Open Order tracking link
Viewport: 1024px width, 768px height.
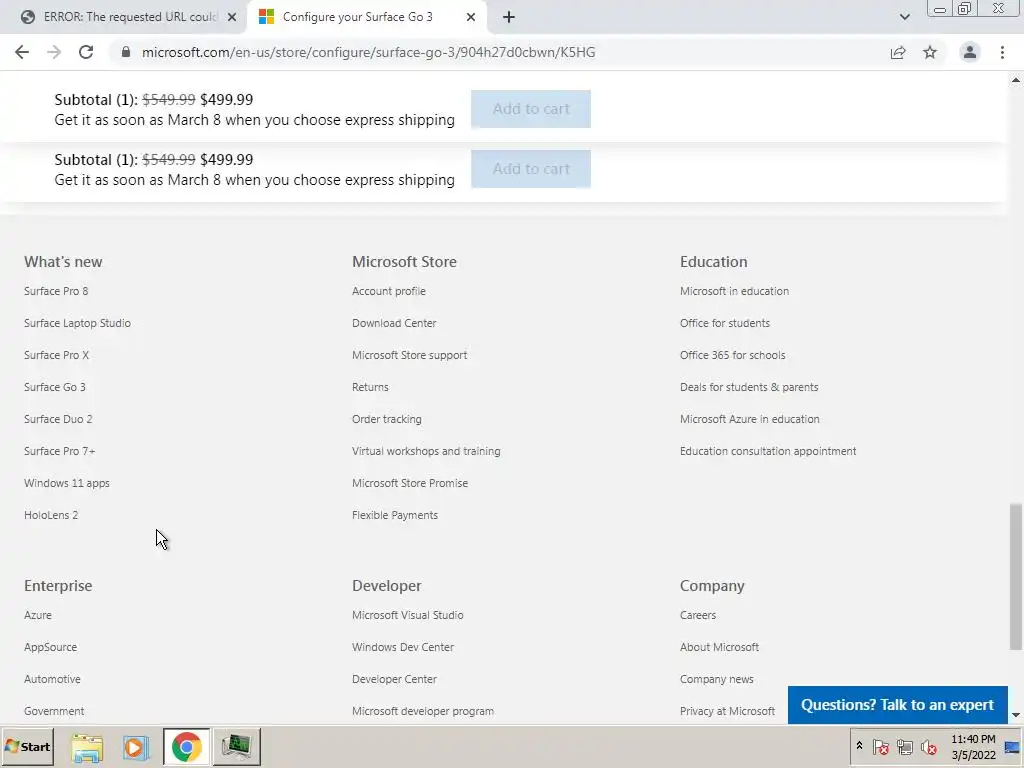(x=387, y=419)
